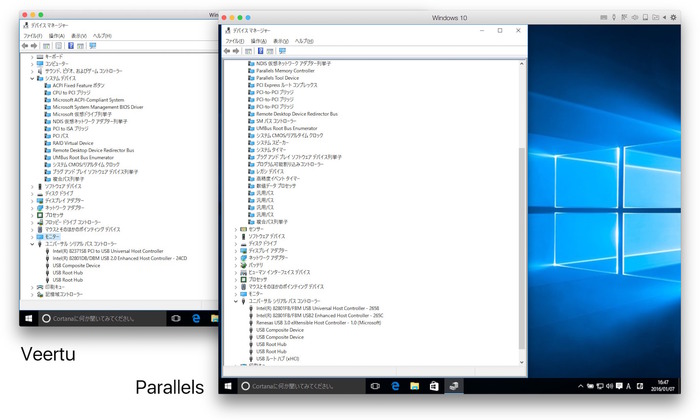Expand バッテリ node in Parallels window
Screen dimensions: 700x420
click(x=236, y=265)
